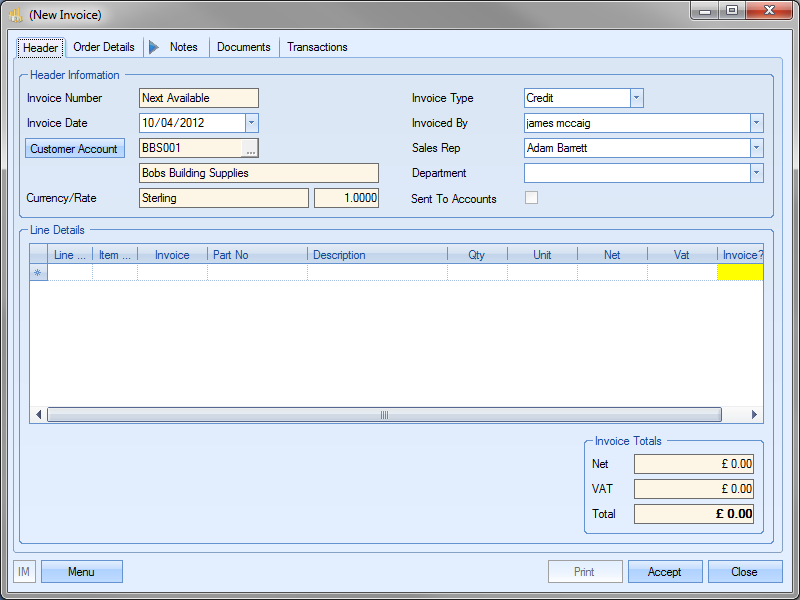Switch to the Order Details tab
The height and width of the screenshot is (600, 800).
[x=104, y=47]
